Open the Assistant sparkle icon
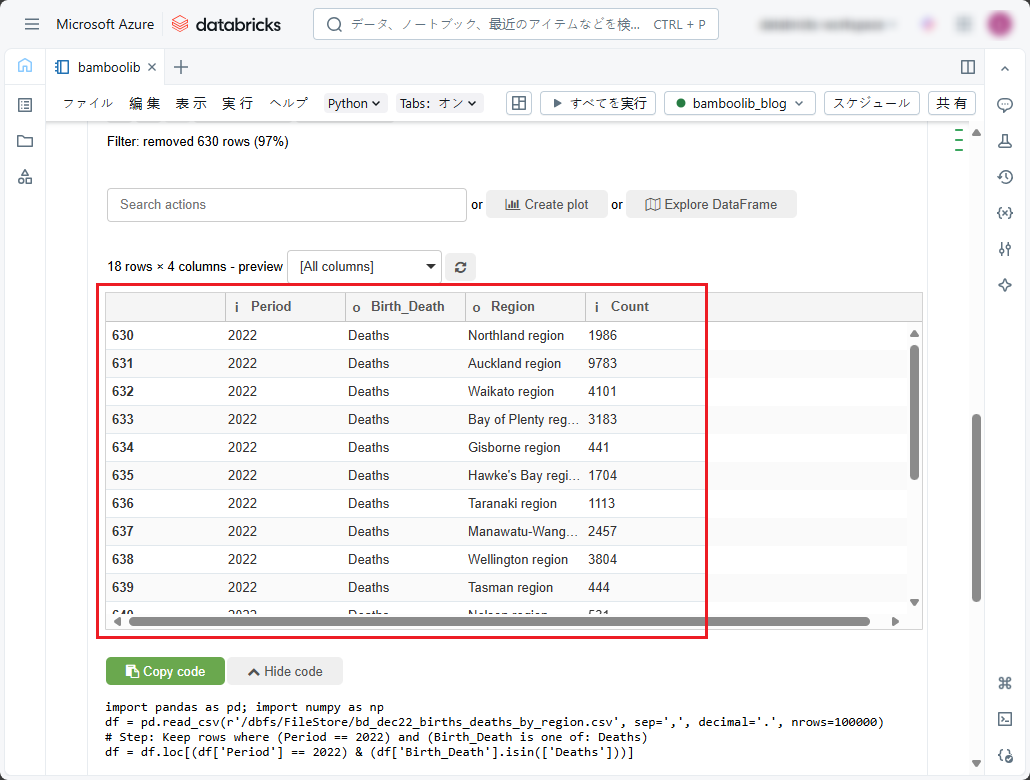Image resolution: width=1030 pixels, height=780 pixels. pyautogui.click(x=1005, y=285)
